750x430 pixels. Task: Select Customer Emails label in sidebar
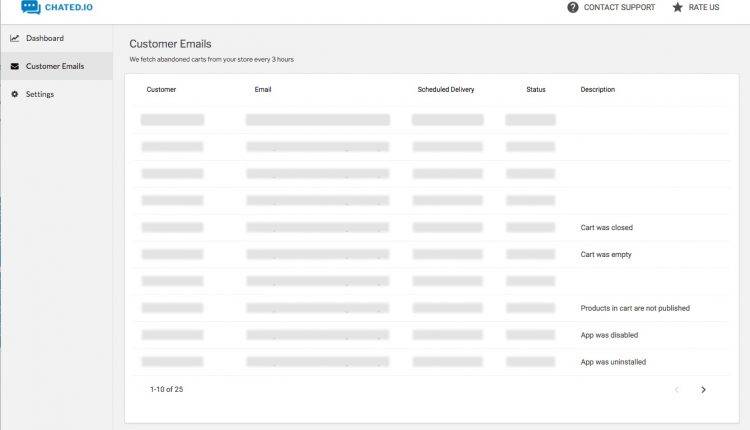pos(55,66)
